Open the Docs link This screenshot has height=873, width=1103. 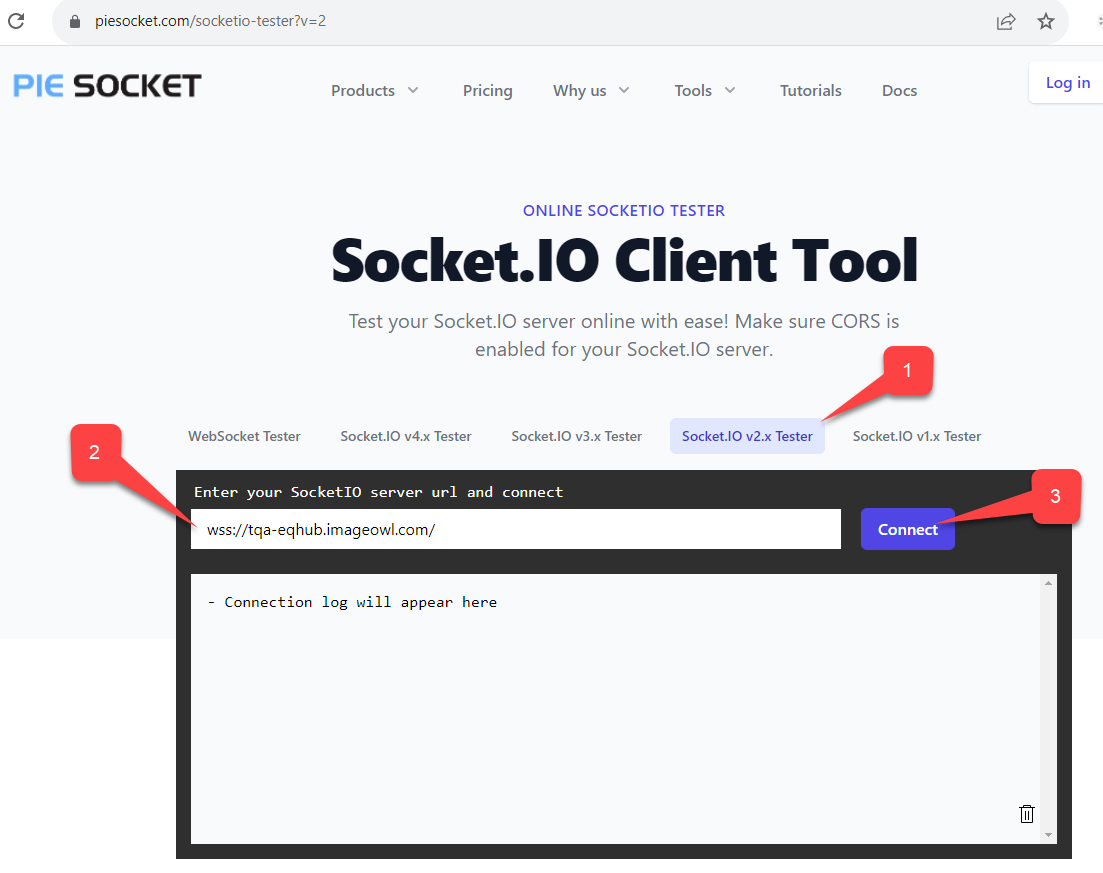899,90
